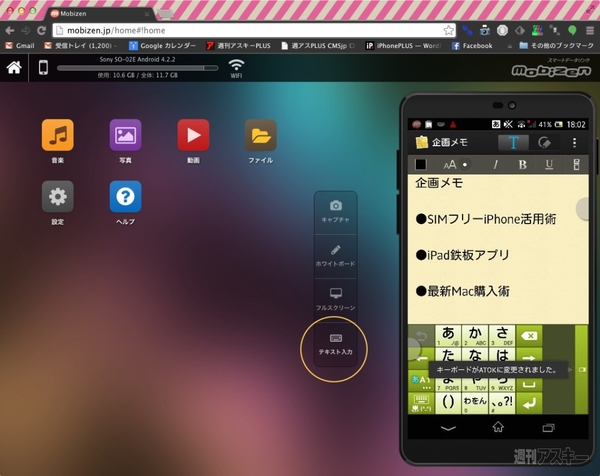
Task: Click the Capture (キャプチャ) camera button
Action: pyautogui.click(x=336, y=212)
